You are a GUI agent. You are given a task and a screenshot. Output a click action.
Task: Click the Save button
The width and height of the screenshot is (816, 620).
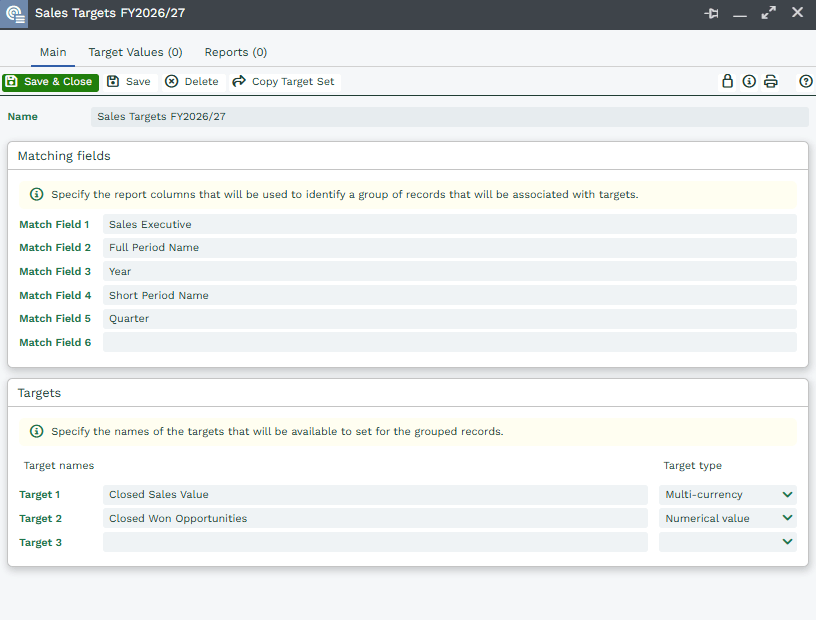pyautogui.click(x=129, y=82)
